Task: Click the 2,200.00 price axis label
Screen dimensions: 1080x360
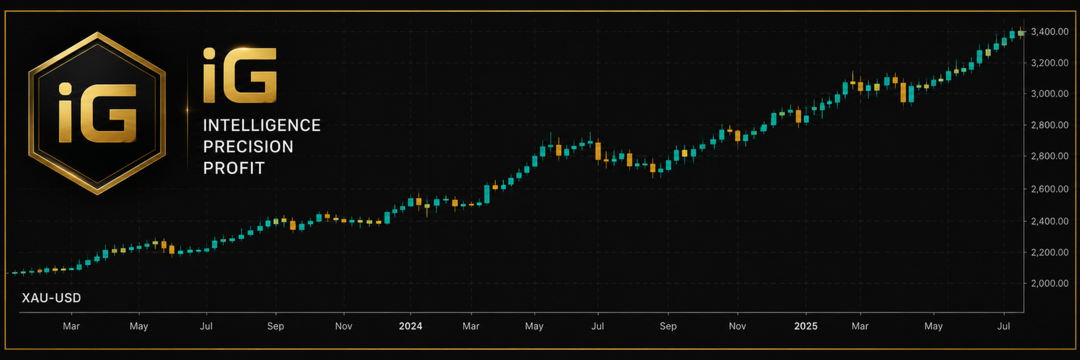Action: tap(1050, 252)
